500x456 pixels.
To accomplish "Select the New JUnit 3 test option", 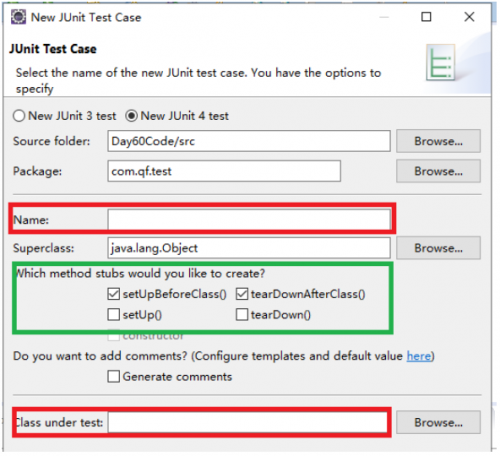I will [19, 116].
